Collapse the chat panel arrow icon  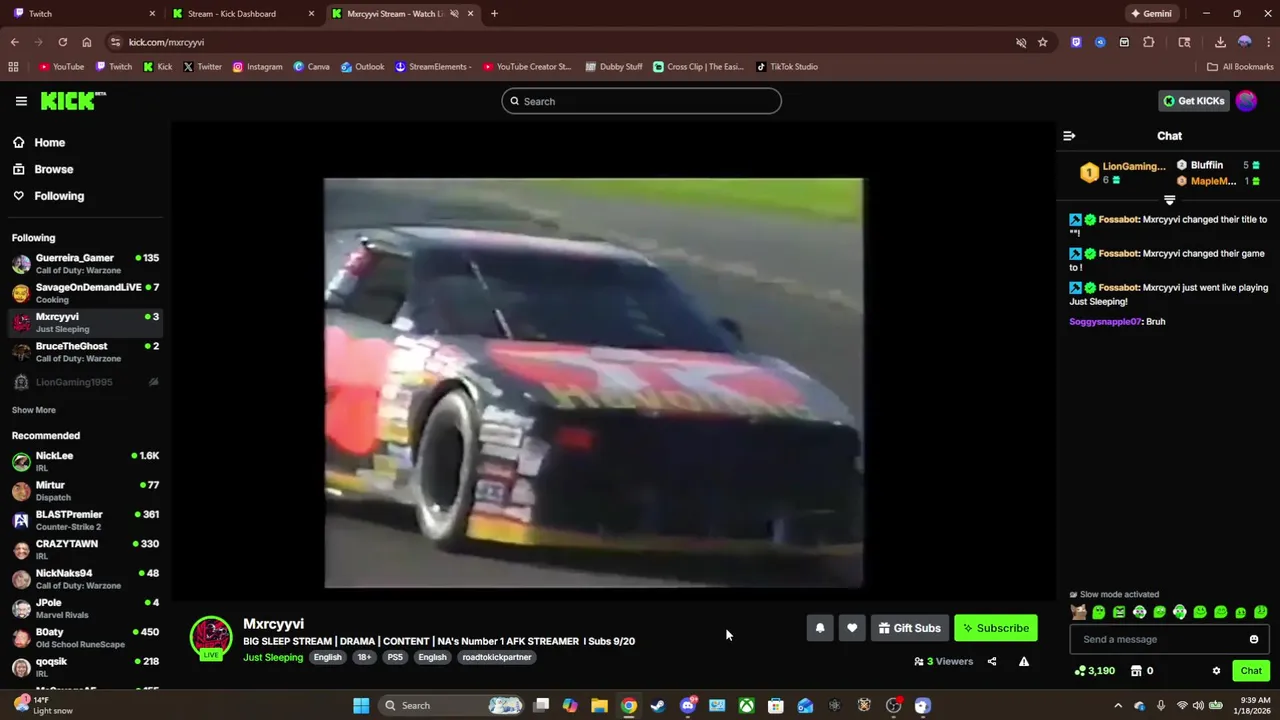point(1069,136)
